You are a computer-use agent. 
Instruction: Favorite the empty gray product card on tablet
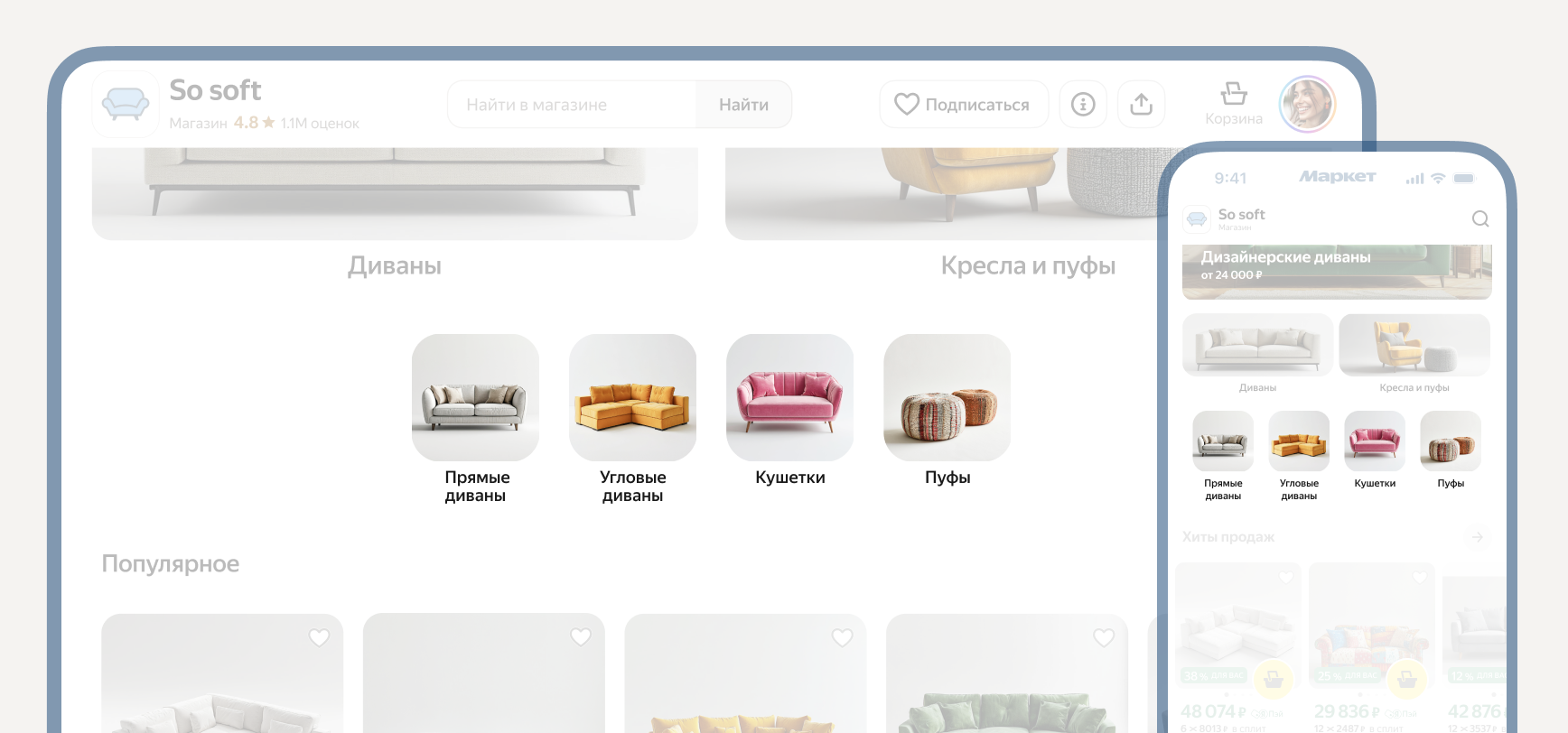(581, 637)
